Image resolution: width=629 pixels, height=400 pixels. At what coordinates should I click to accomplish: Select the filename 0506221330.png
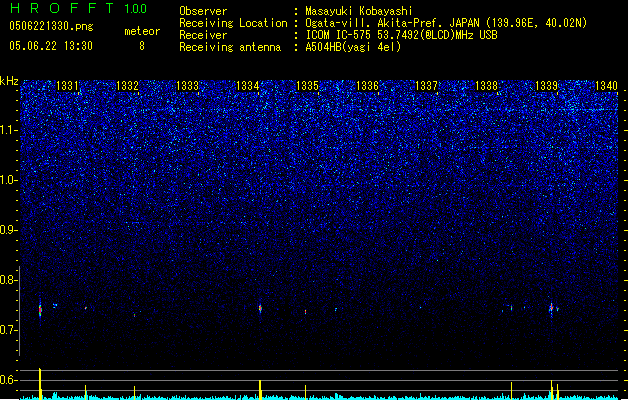51,26
